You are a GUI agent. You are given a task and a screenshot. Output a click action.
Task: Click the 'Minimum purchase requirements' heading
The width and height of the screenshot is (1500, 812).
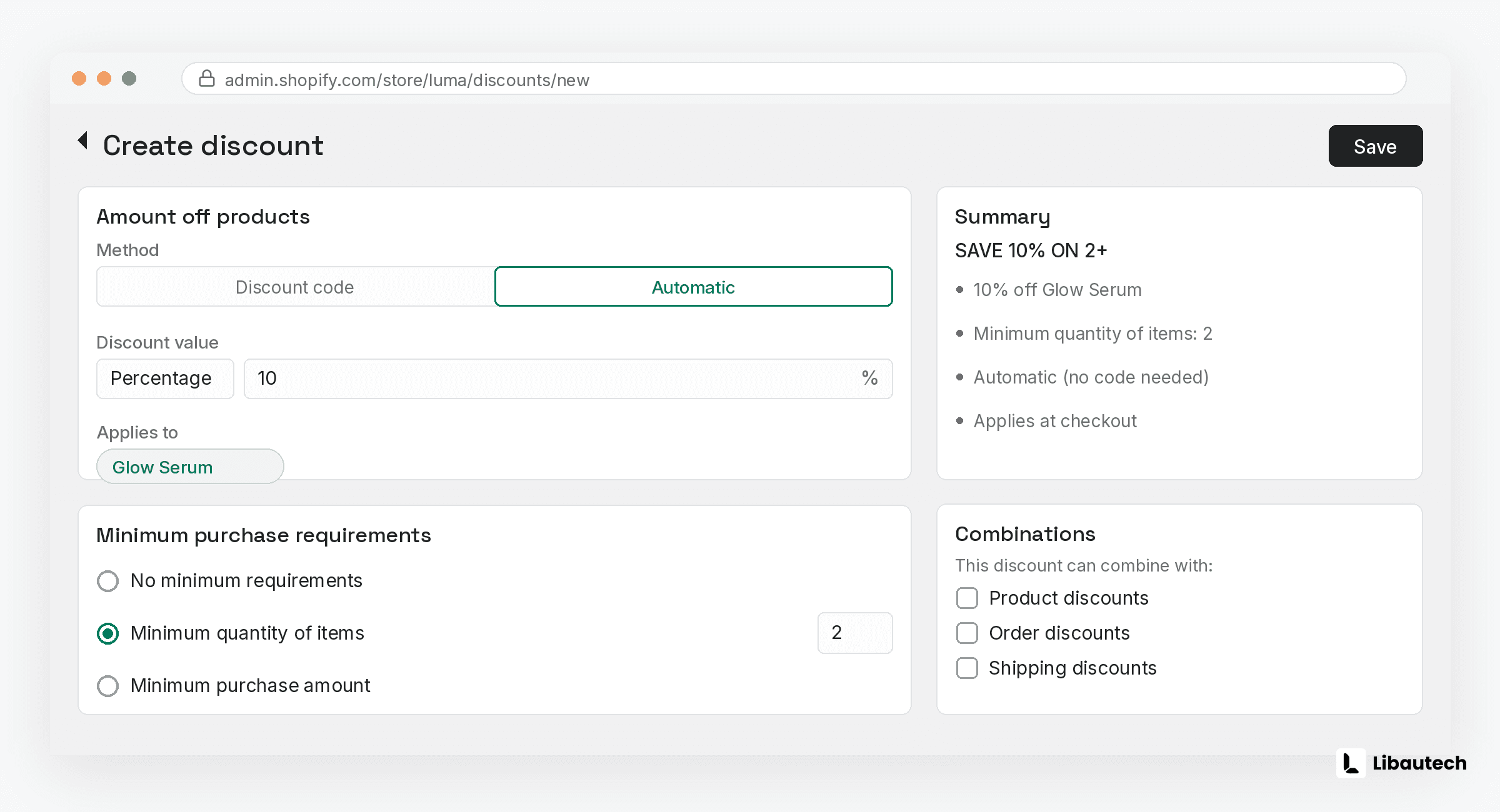(264, 535)
